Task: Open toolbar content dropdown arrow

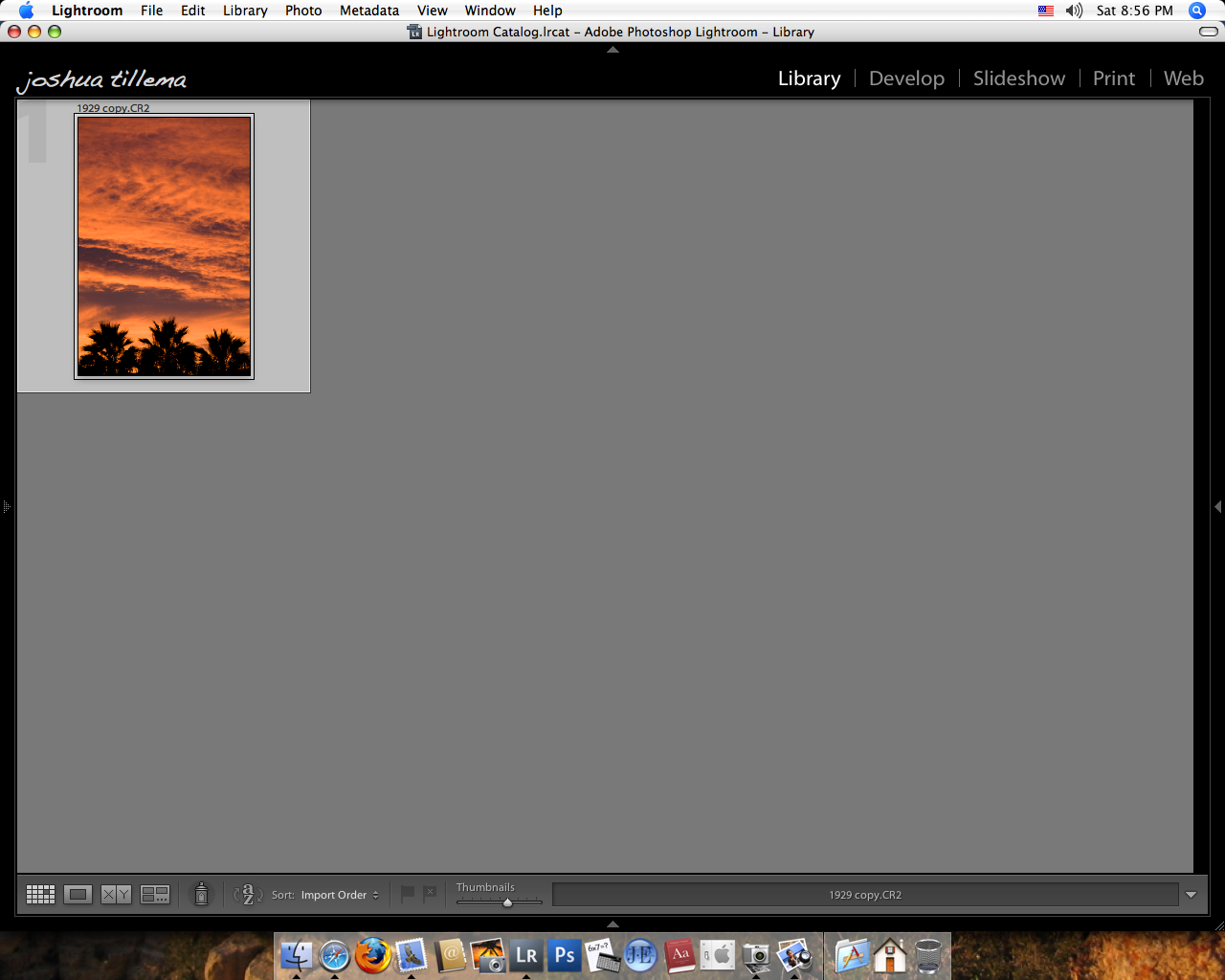Action: (1191, 895)
